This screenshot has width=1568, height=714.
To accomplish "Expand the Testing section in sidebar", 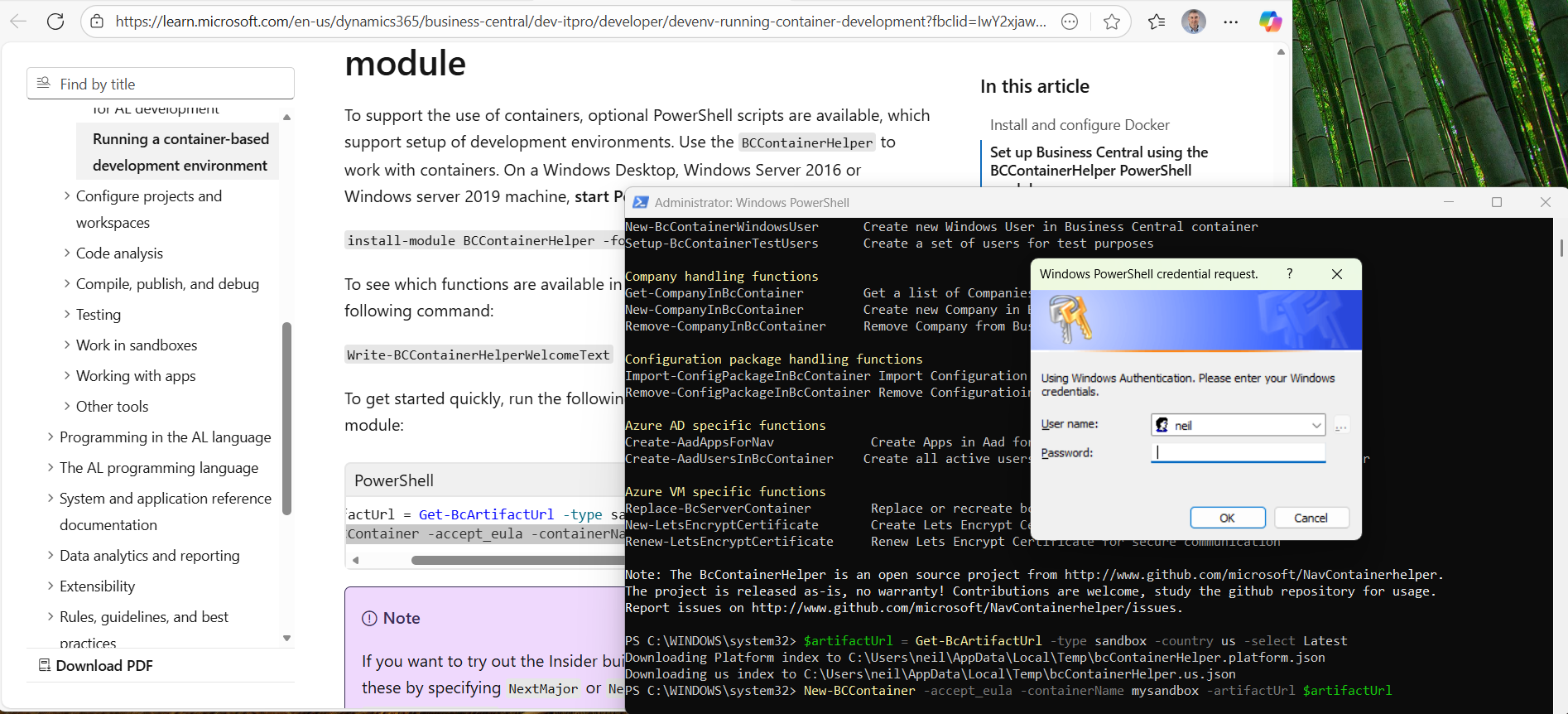I will tap(67, 315).
